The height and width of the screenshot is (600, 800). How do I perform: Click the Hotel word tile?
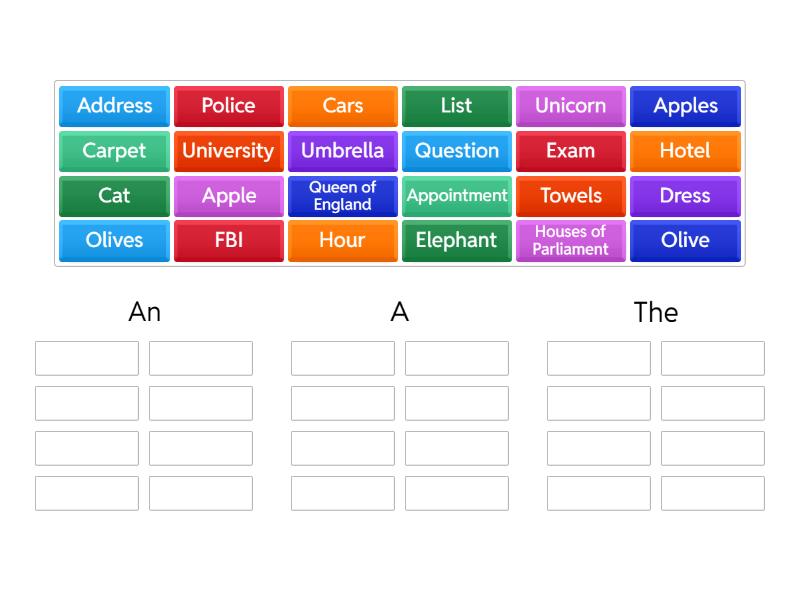(685, 151)
